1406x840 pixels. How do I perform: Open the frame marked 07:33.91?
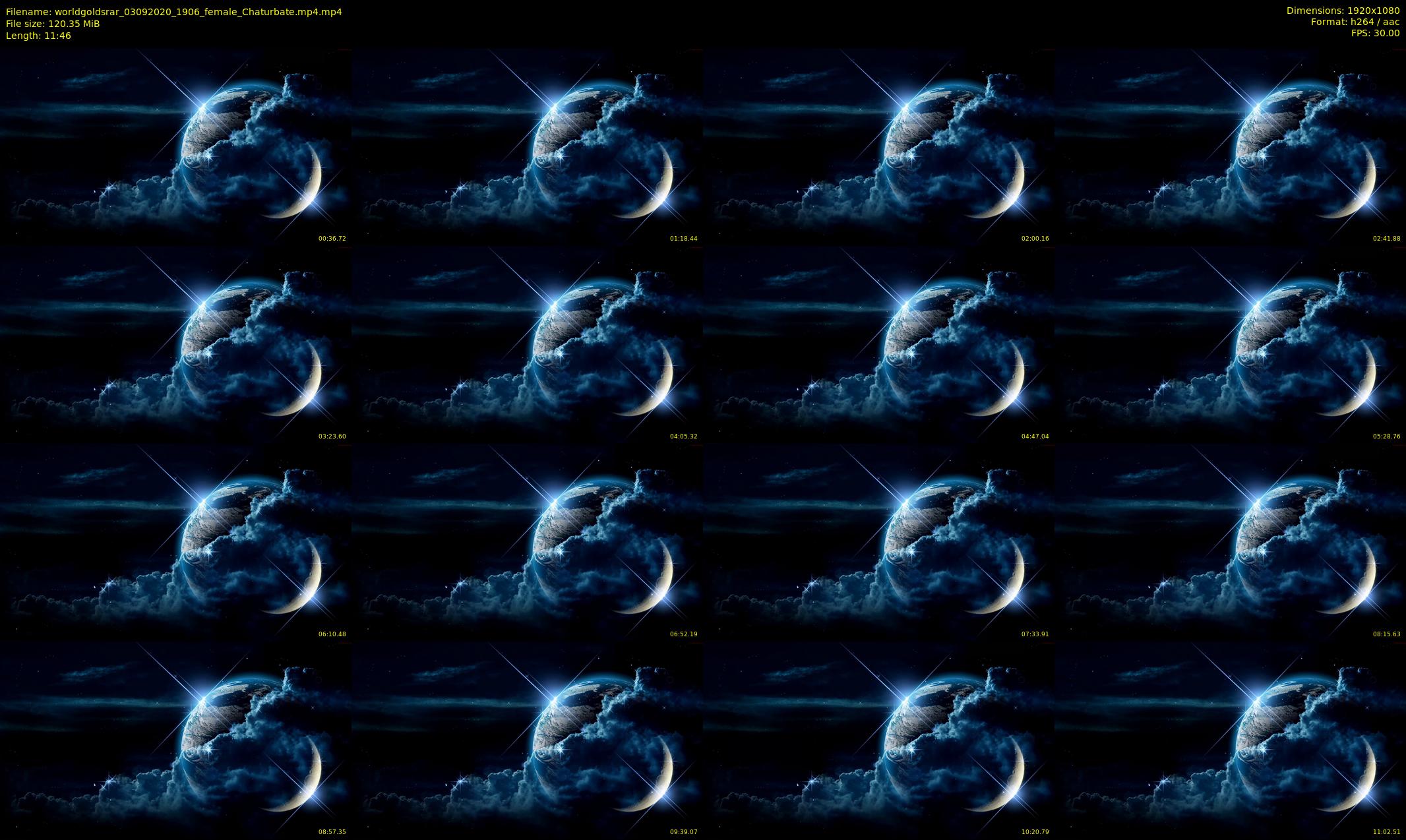pos(878,542)
